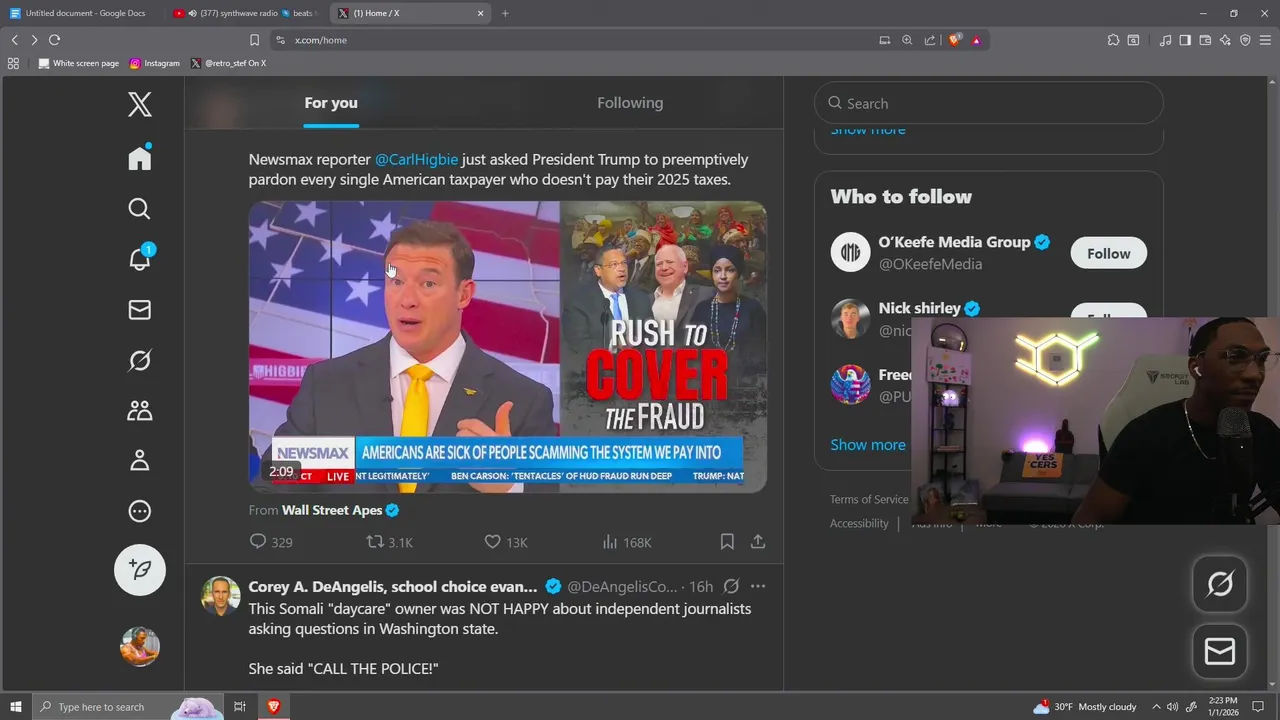Open O'Keefe Media Group profile
1280x720 pixels.
[954, 242]
